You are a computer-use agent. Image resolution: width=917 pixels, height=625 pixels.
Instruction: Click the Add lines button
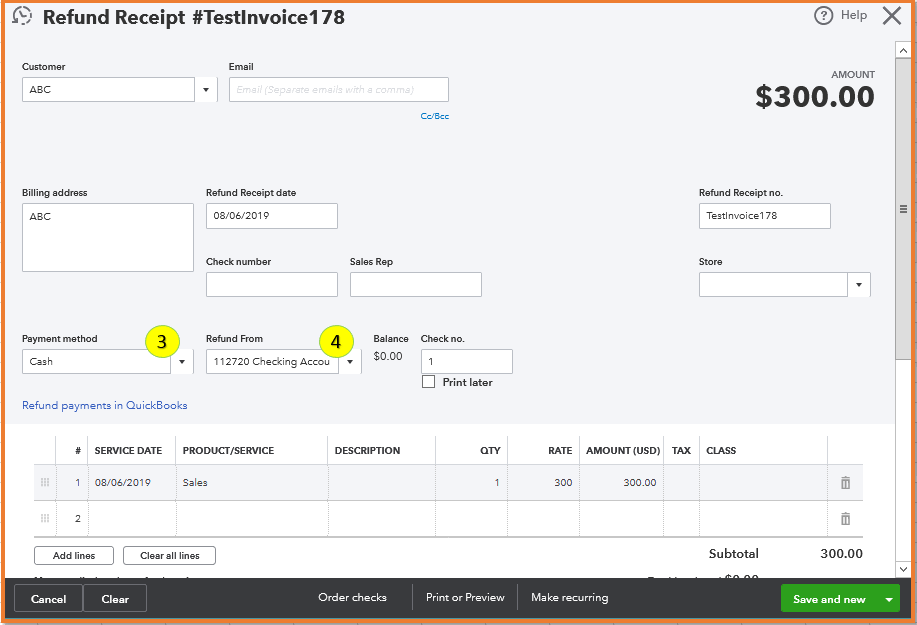pyautogui.click(x=74, y=556)
